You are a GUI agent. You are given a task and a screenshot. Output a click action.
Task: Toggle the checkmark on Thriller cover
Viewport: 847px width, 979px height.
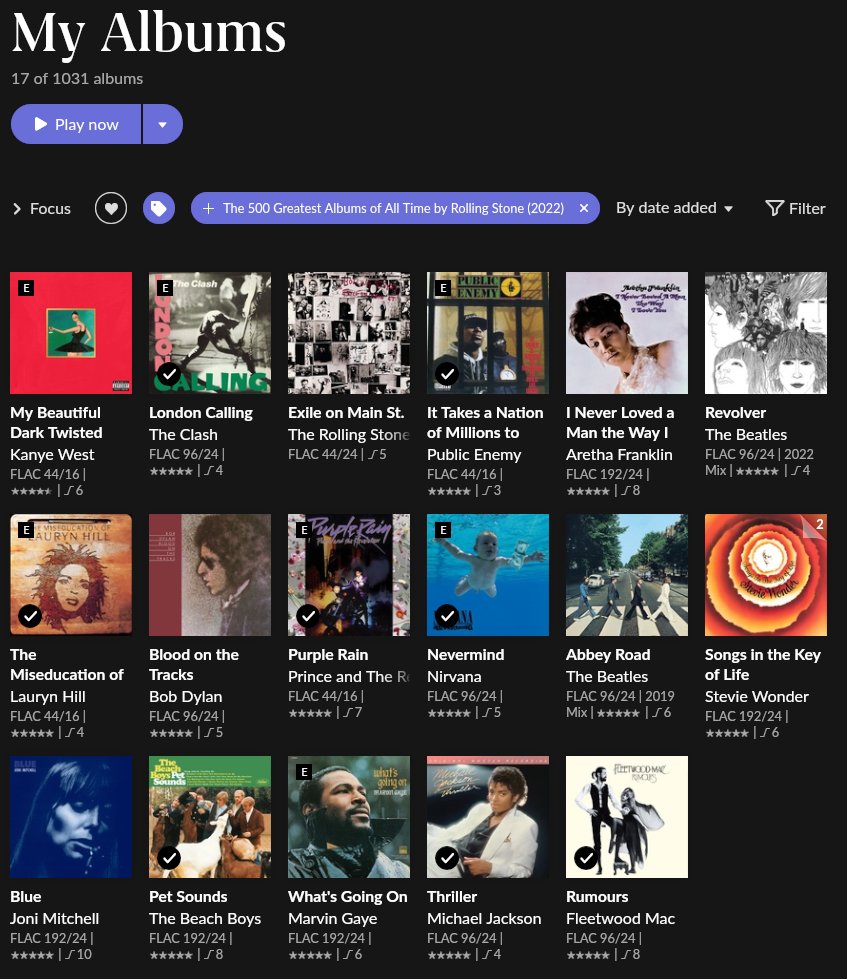pos(447,858)
